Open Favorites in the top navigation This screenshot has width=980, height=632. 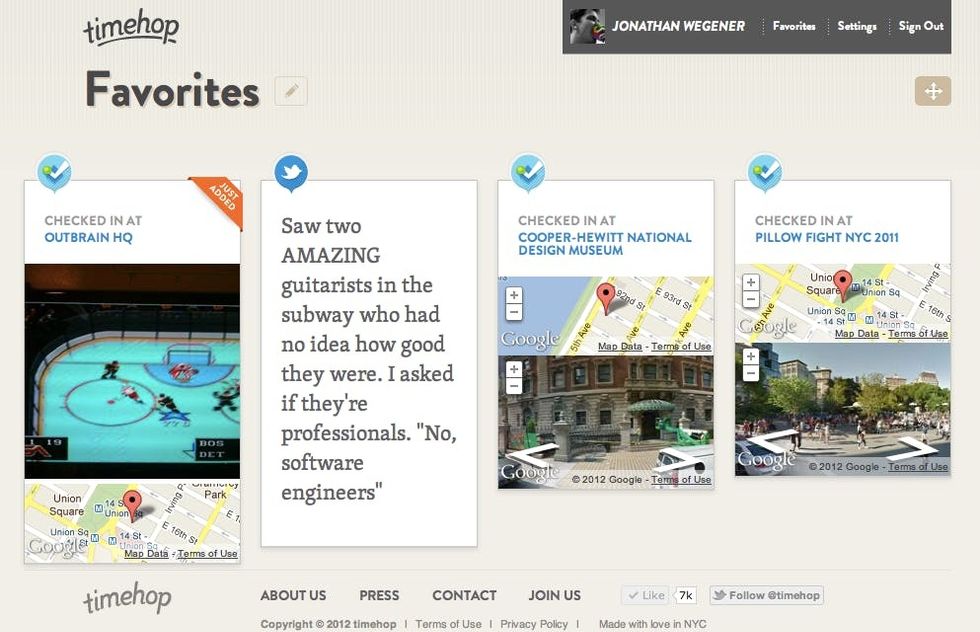tap(794, 26)
